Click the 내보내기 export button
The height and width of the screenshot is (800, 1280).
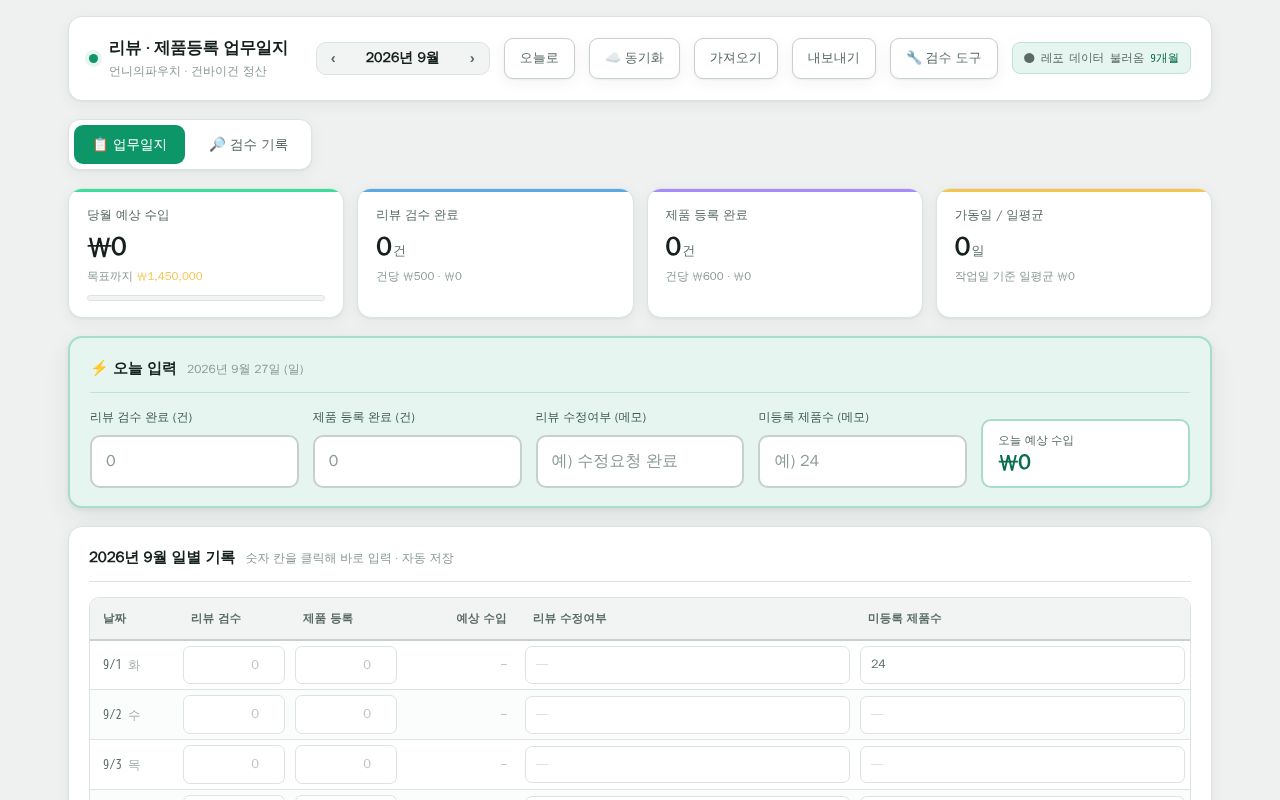coord(834,58)
